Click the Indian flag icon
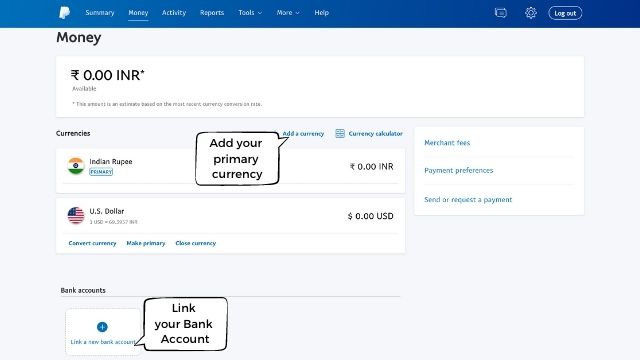Viewport: 640px width, 360px height. 76,166
